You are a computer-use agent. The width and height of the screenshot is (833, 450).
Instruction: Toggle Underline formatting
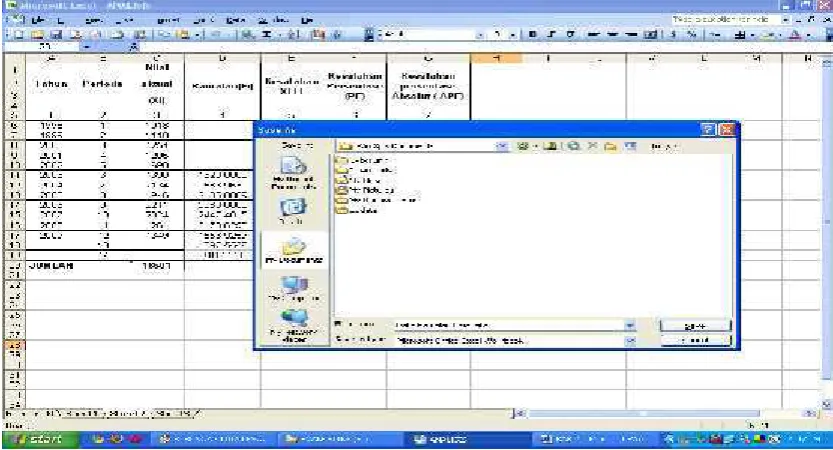[x=571, y=35]
